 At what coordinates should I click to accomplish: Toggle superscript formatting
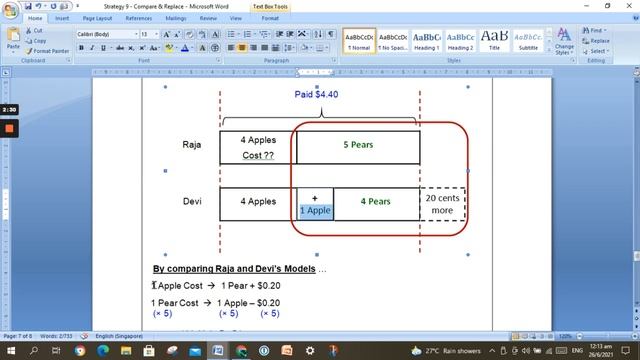(x=142, y=48)
